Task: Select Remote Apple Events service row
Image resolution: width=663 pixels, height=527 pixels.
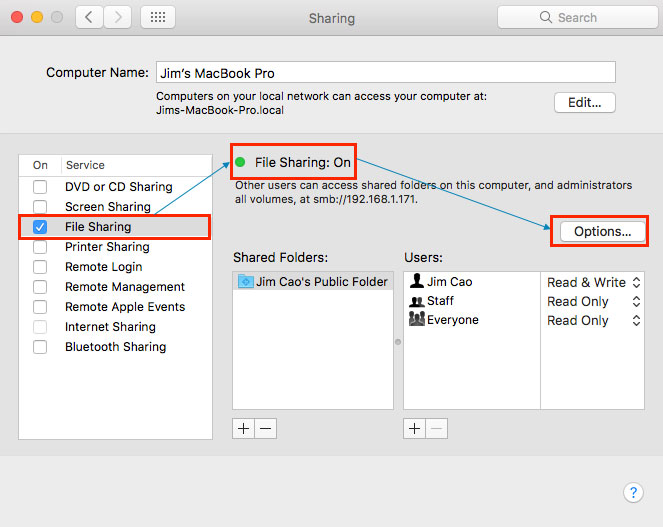Action: coord(115,307)
